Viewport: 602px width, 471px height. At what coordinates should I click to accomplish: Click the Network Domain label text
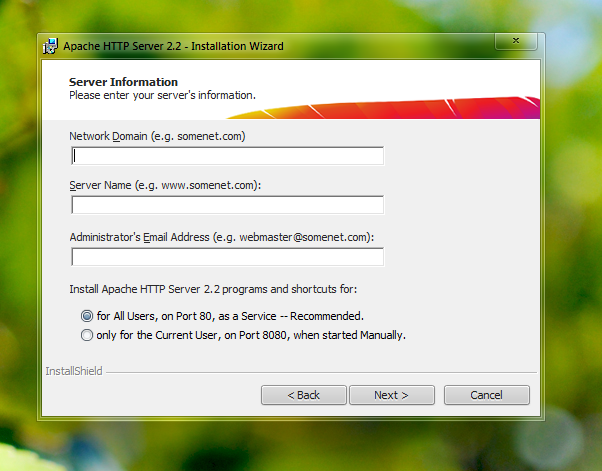tap(157, 136)
